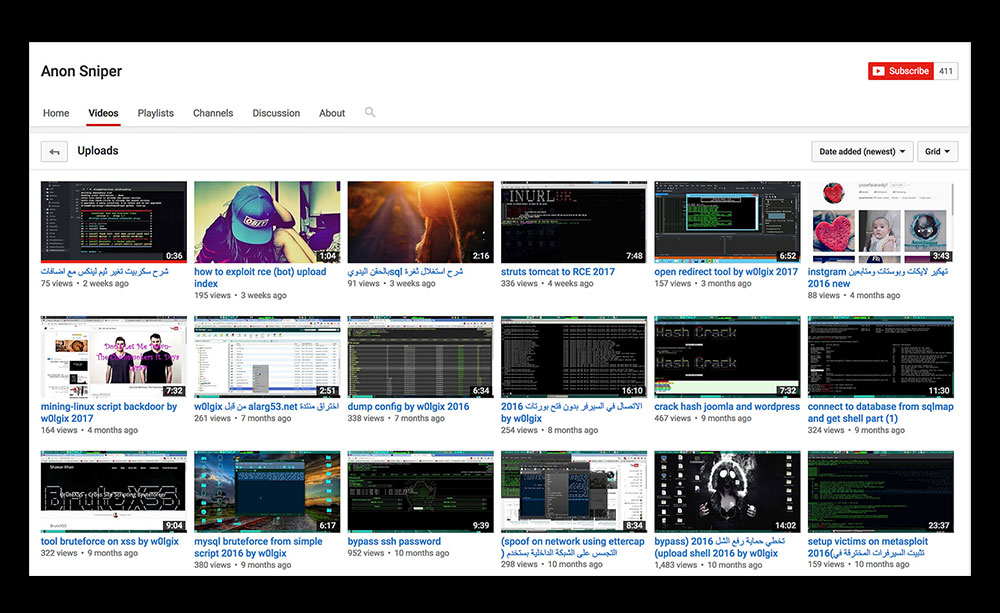Screen dimensions: 1000x613
Task: Click thumbnail of girl wearing blue cap
Action: (267, 222)
